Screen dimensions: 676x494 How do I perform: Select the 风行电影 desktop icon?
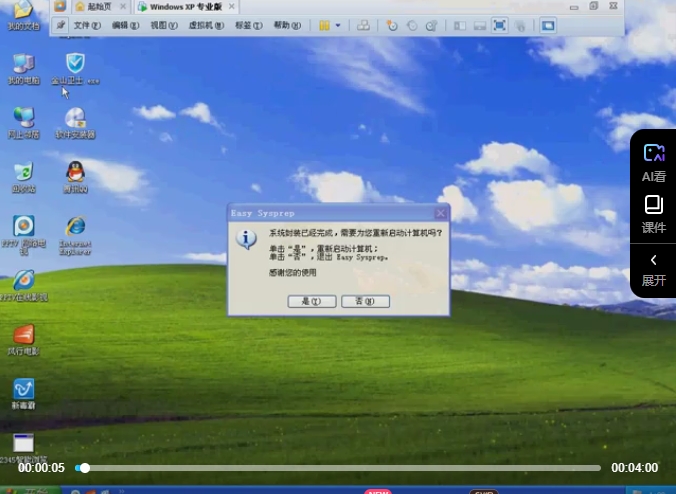23,340
